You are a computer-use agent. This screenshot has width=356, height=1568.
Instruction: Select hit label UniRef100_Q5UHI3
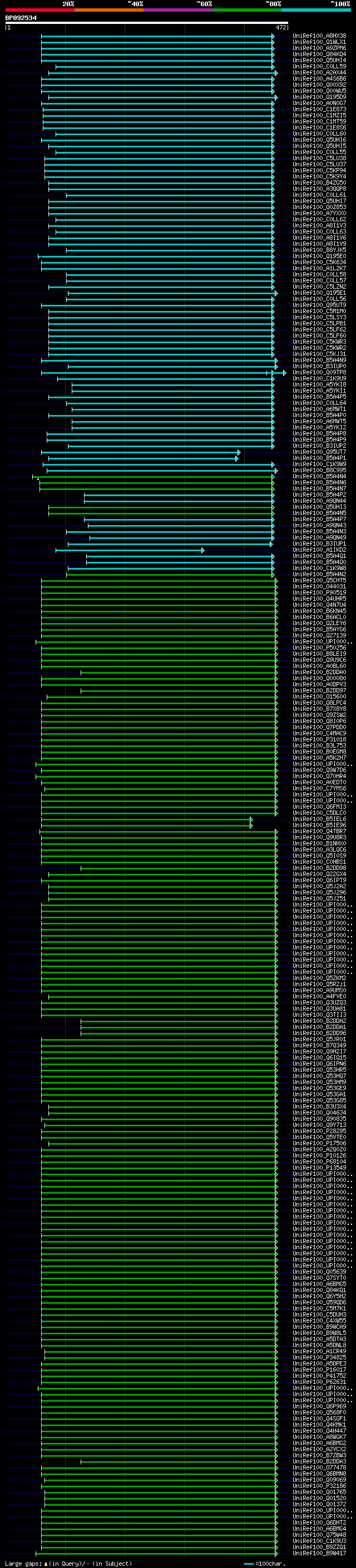pyautogui.click(x=319, y=507)
